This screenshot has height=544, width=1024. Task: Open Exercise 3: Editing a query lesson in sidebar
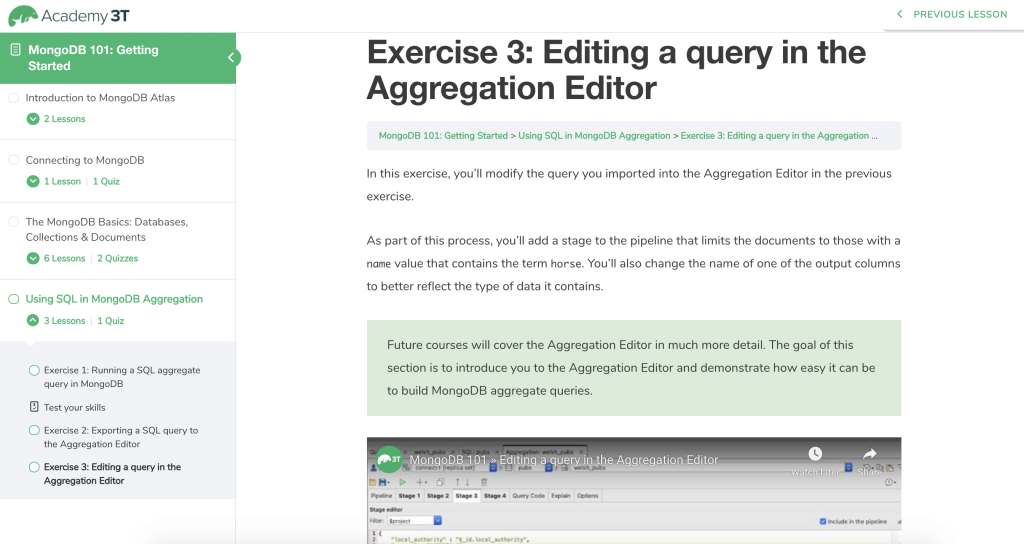point(112,474)
